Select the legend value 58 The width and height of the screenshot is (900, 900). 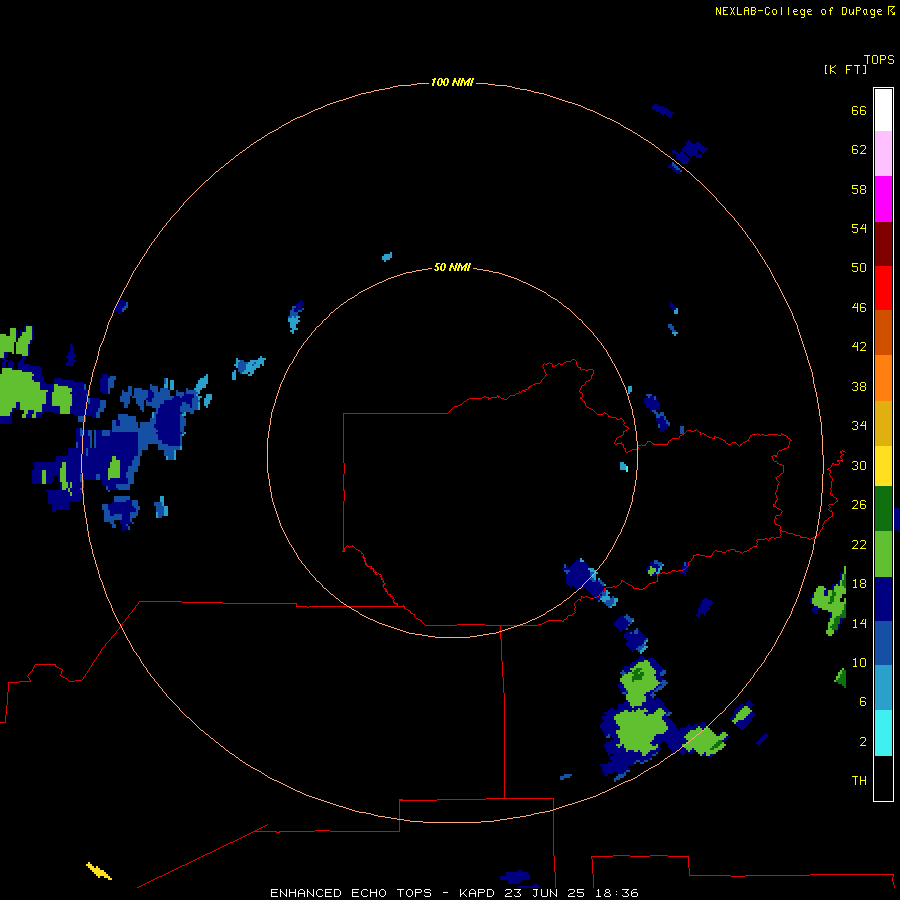click(x=859, y=189)
